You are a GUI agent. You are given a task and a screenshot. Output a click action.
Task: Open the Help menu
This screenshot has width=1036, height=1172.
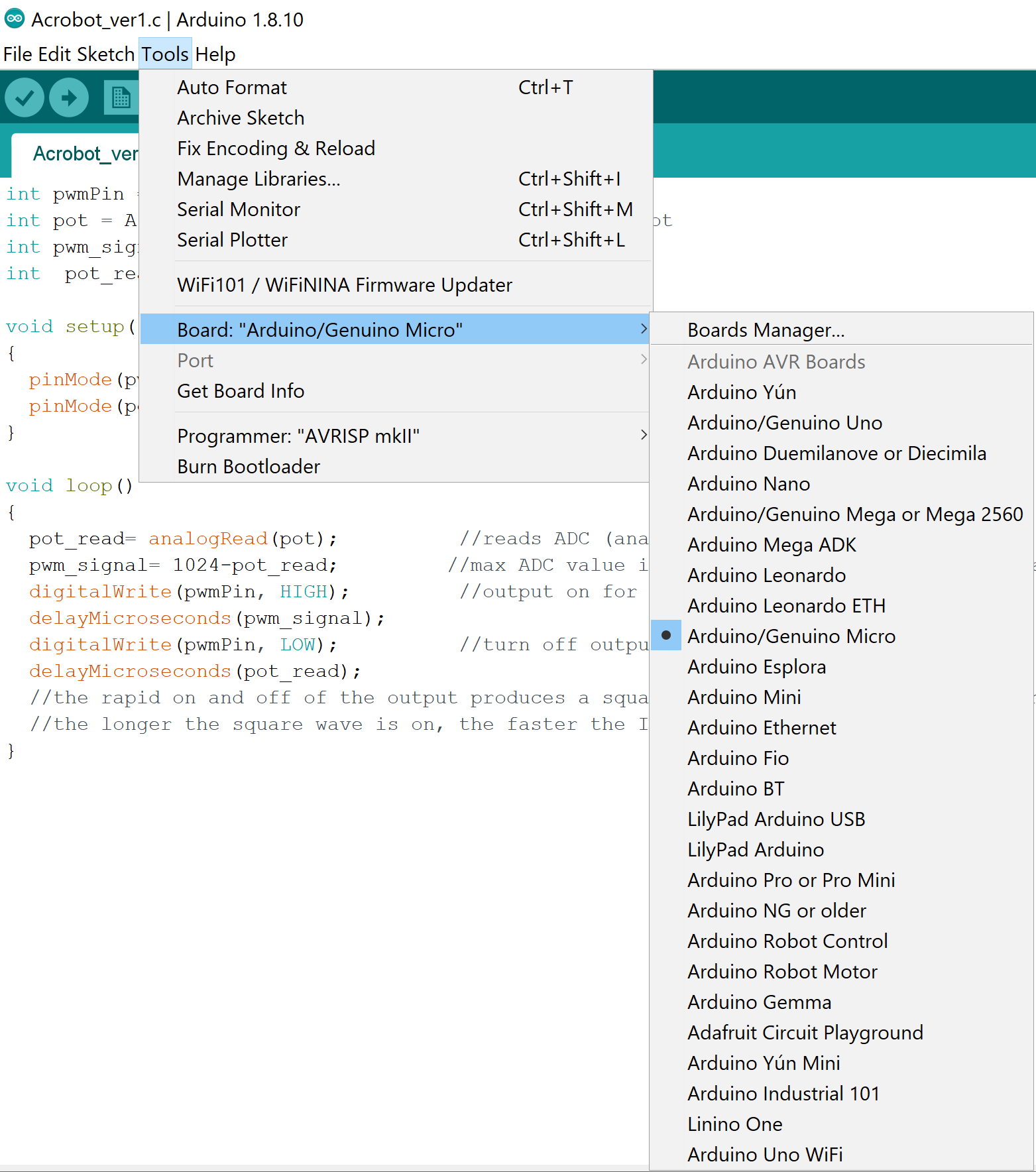215,54
